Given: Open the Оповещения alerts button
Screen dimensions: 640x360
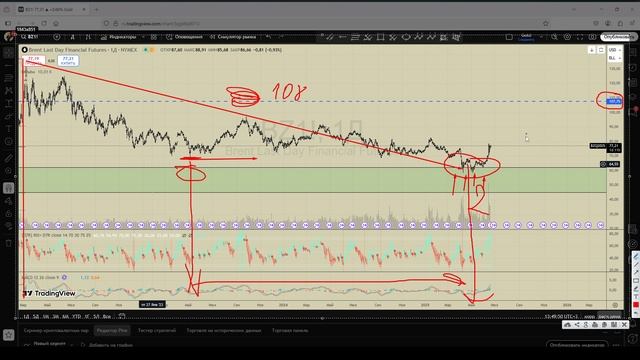Looking at the screenshot, I should (184, 37).
